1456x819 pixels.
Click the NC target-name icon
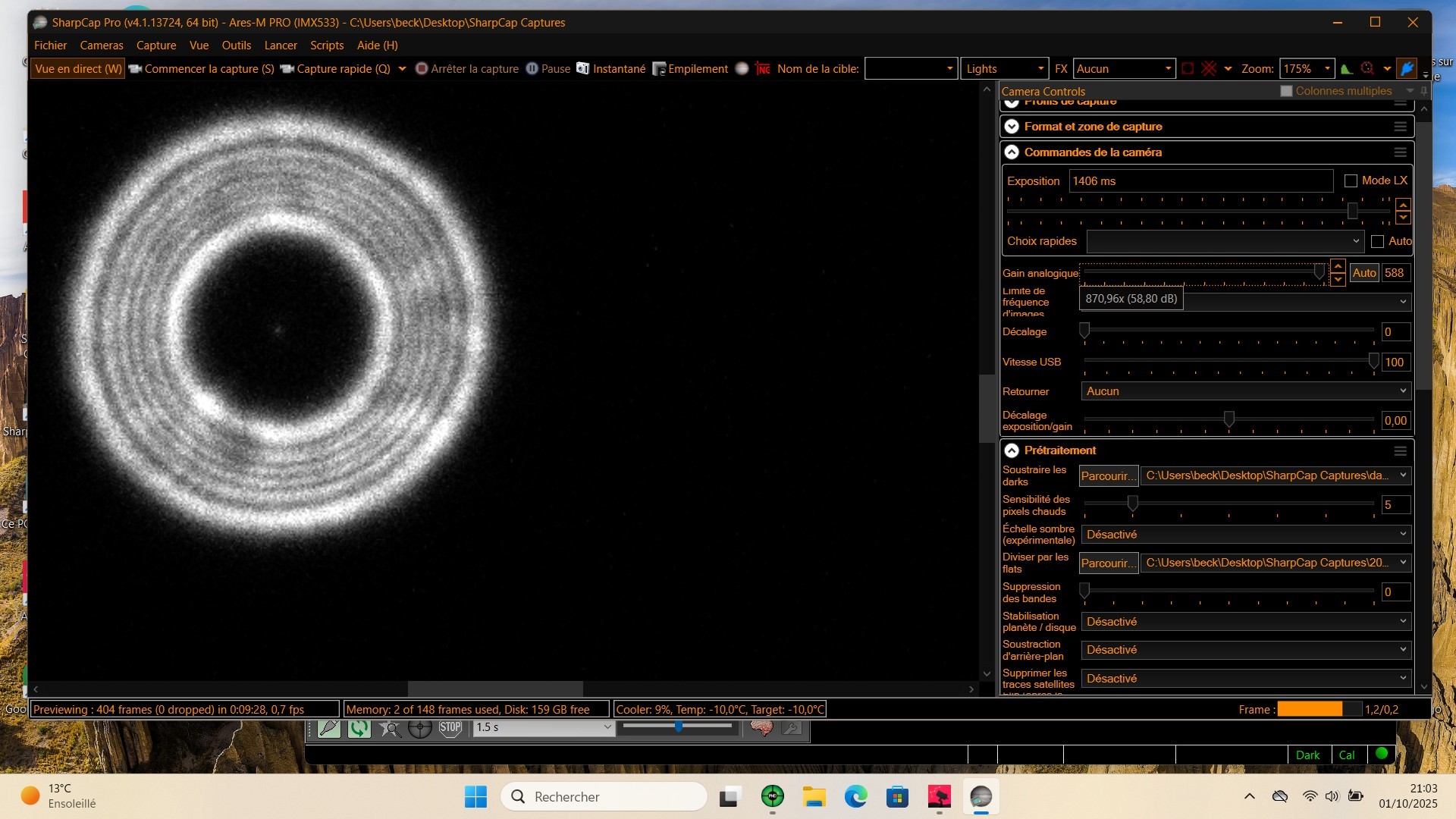tap(763, 68)
